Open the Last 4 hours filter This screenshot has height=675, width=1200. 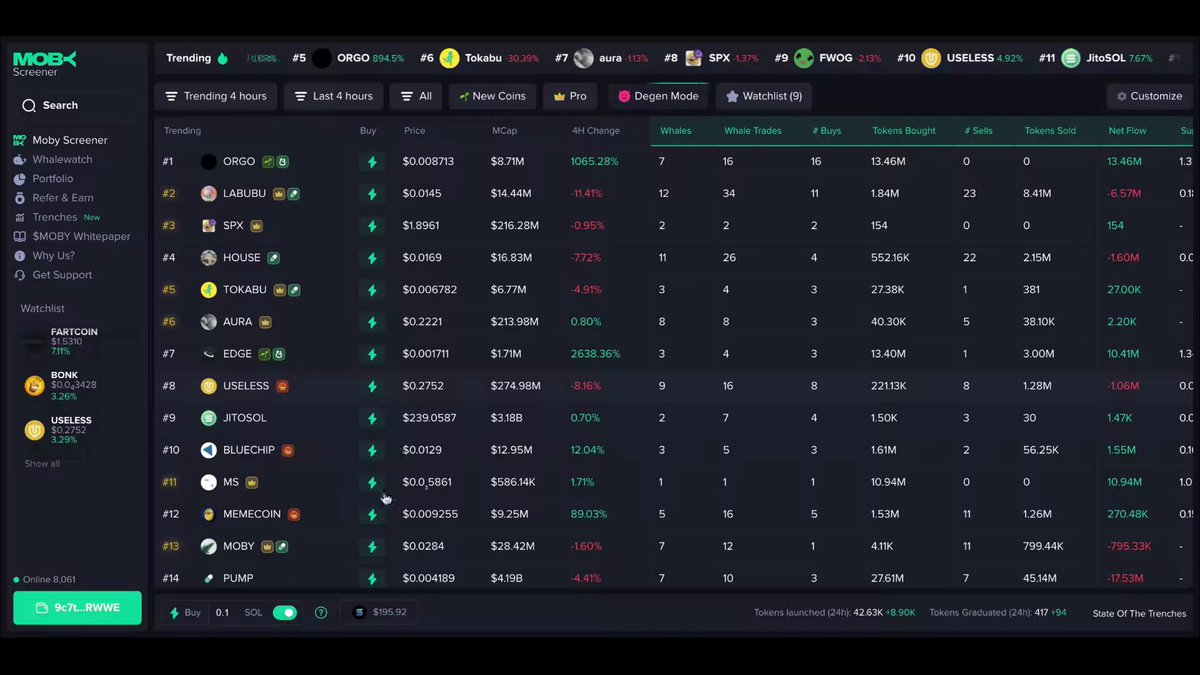[x=333, y=96]
